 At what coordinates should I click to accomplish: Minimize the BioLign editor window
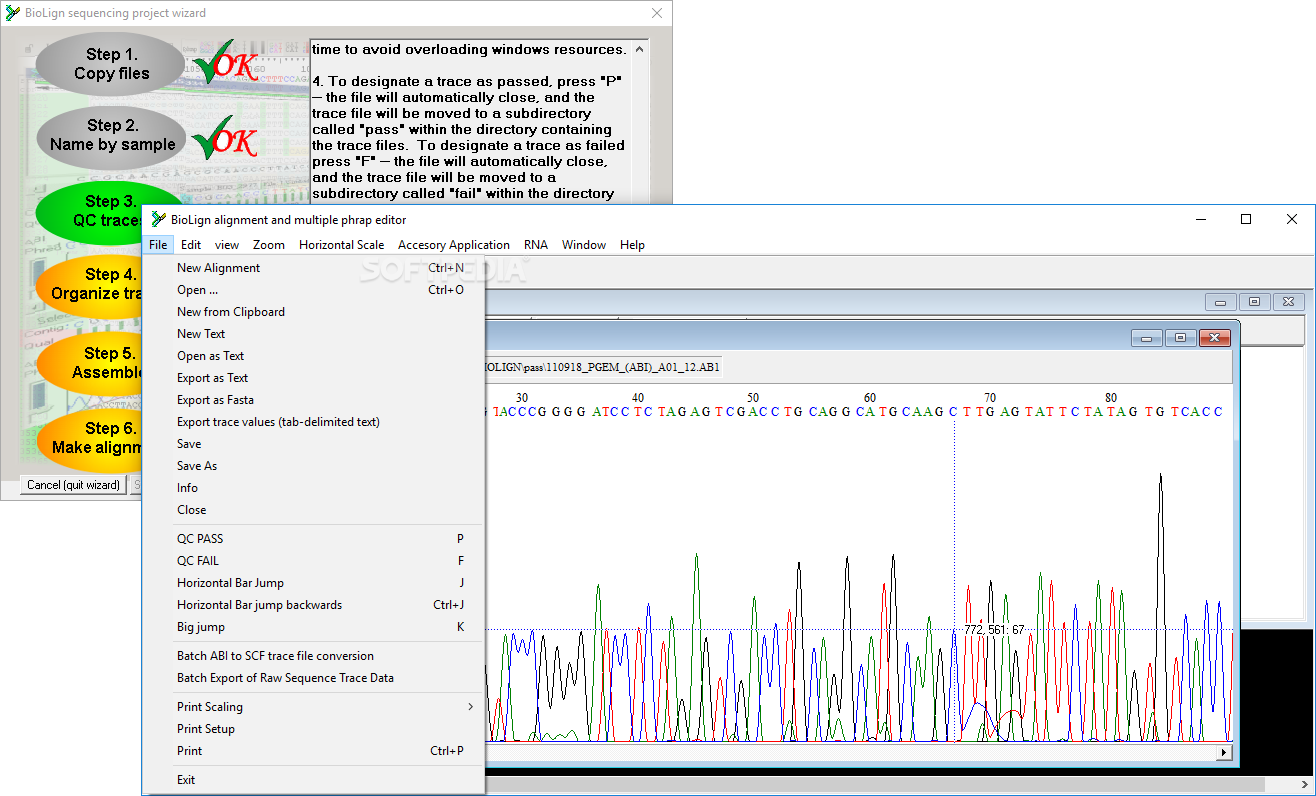point(1200,219)
